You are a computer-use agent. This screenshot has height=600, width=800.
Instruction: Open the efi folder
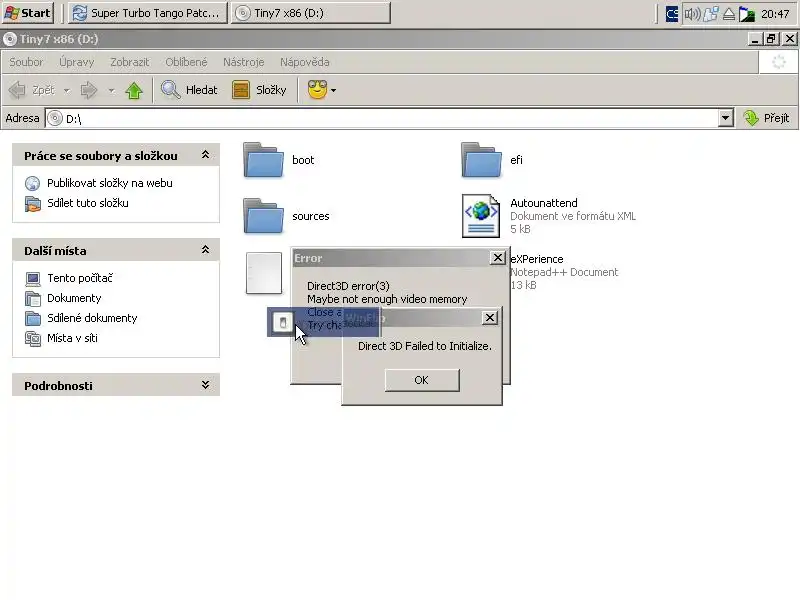click(x=482, y=160)
